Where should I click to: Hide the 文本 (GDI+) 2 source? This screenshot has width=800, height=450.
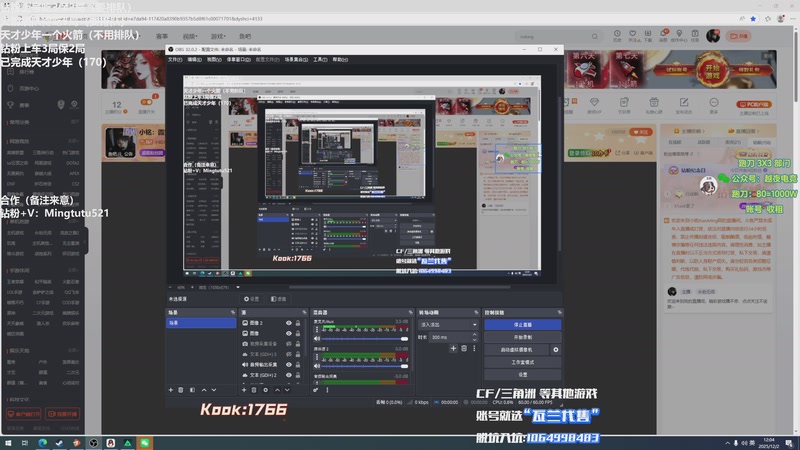[289, 375]
